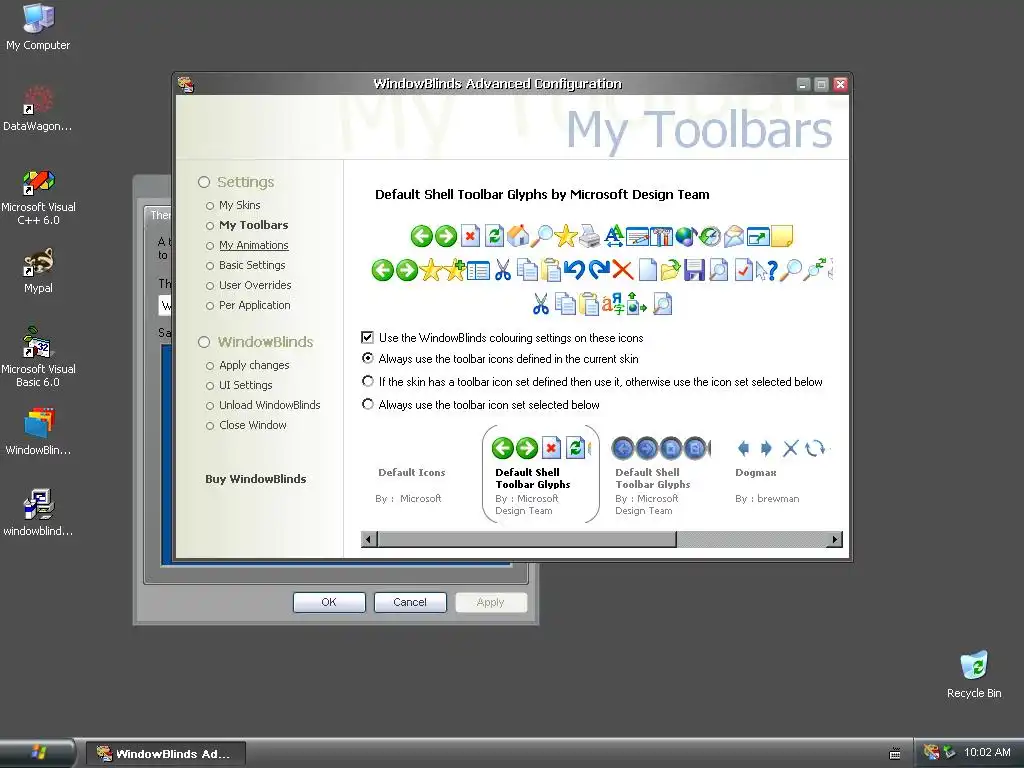1024x768 pixels.
Task: Click the horizontal scrollbar thumb
Action: point(527,539)
